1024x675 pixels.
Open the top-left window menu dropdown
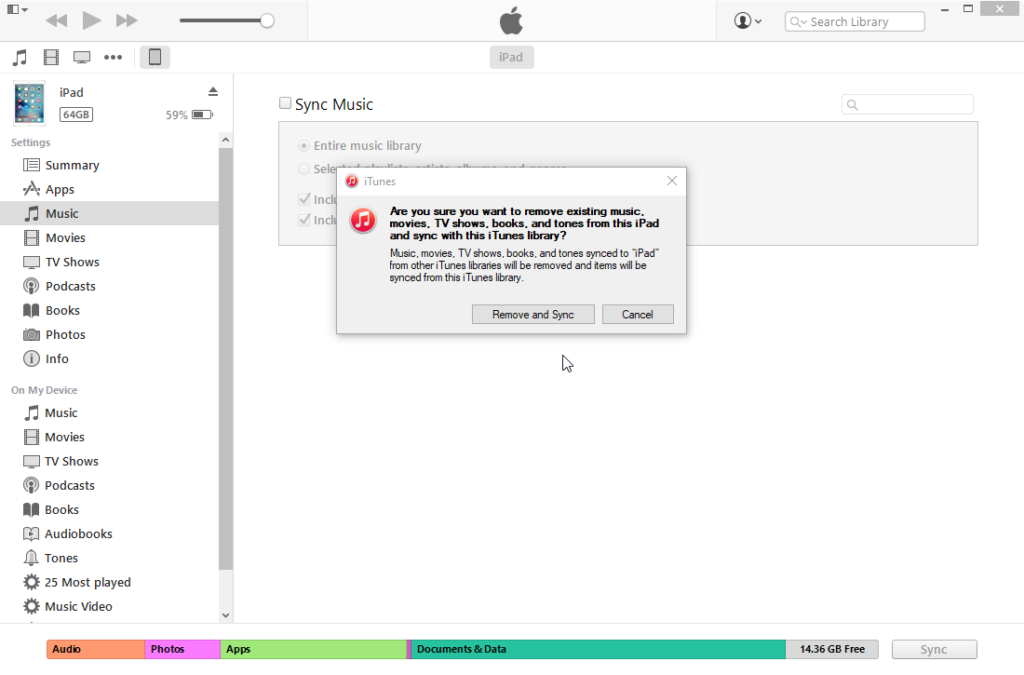[17, 10]
